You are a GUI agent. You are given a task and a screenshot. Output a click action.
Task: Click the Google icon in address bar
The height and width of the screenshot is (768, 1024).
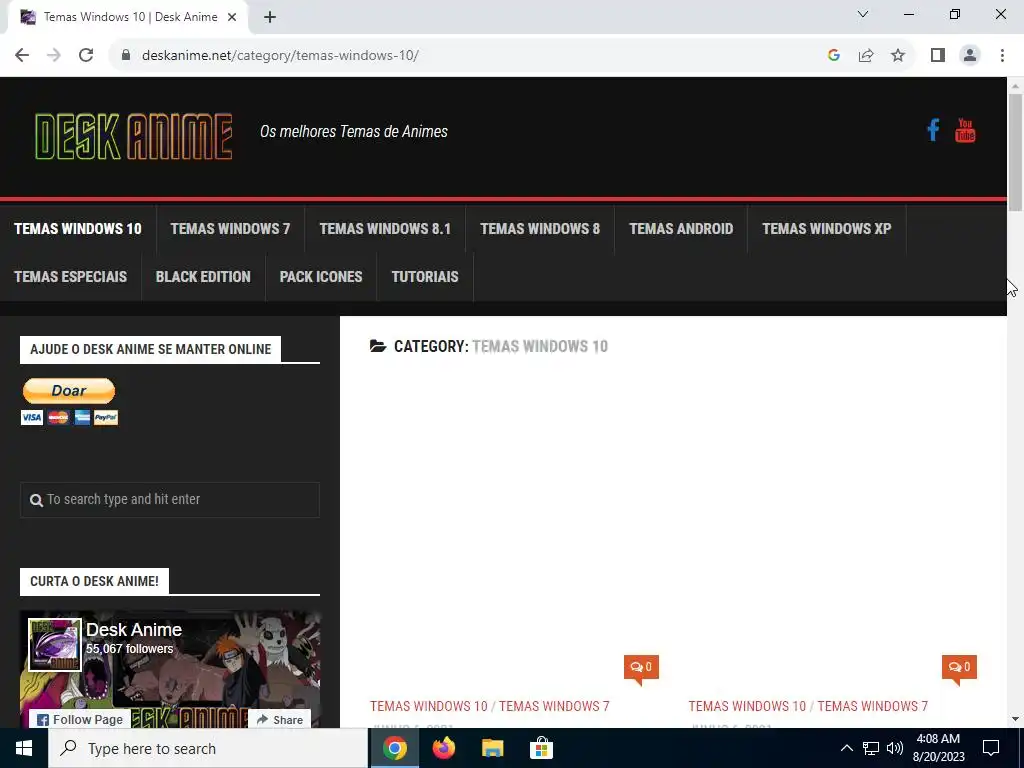pos(834,55)
